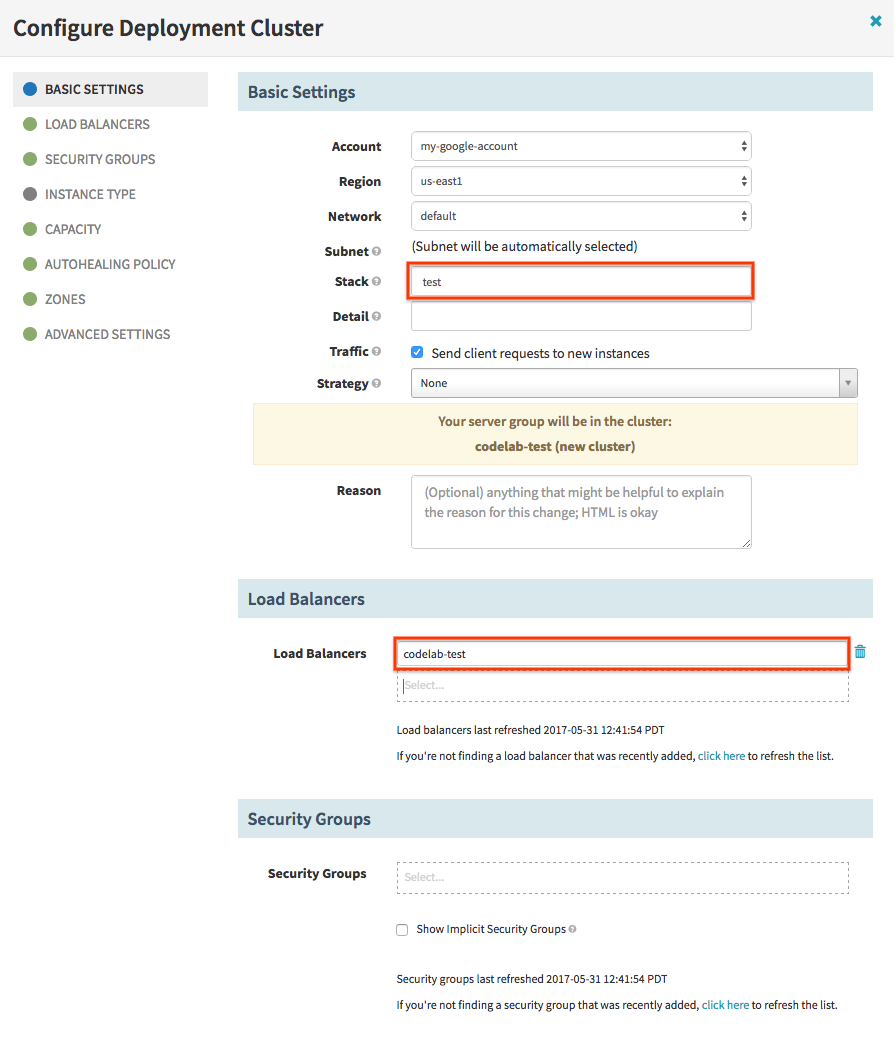Click the help icon next to Detail

(376, 317)
